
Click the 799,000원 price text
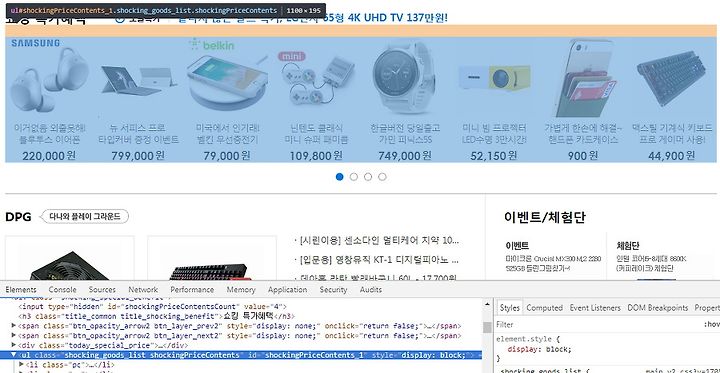point(138,156)
